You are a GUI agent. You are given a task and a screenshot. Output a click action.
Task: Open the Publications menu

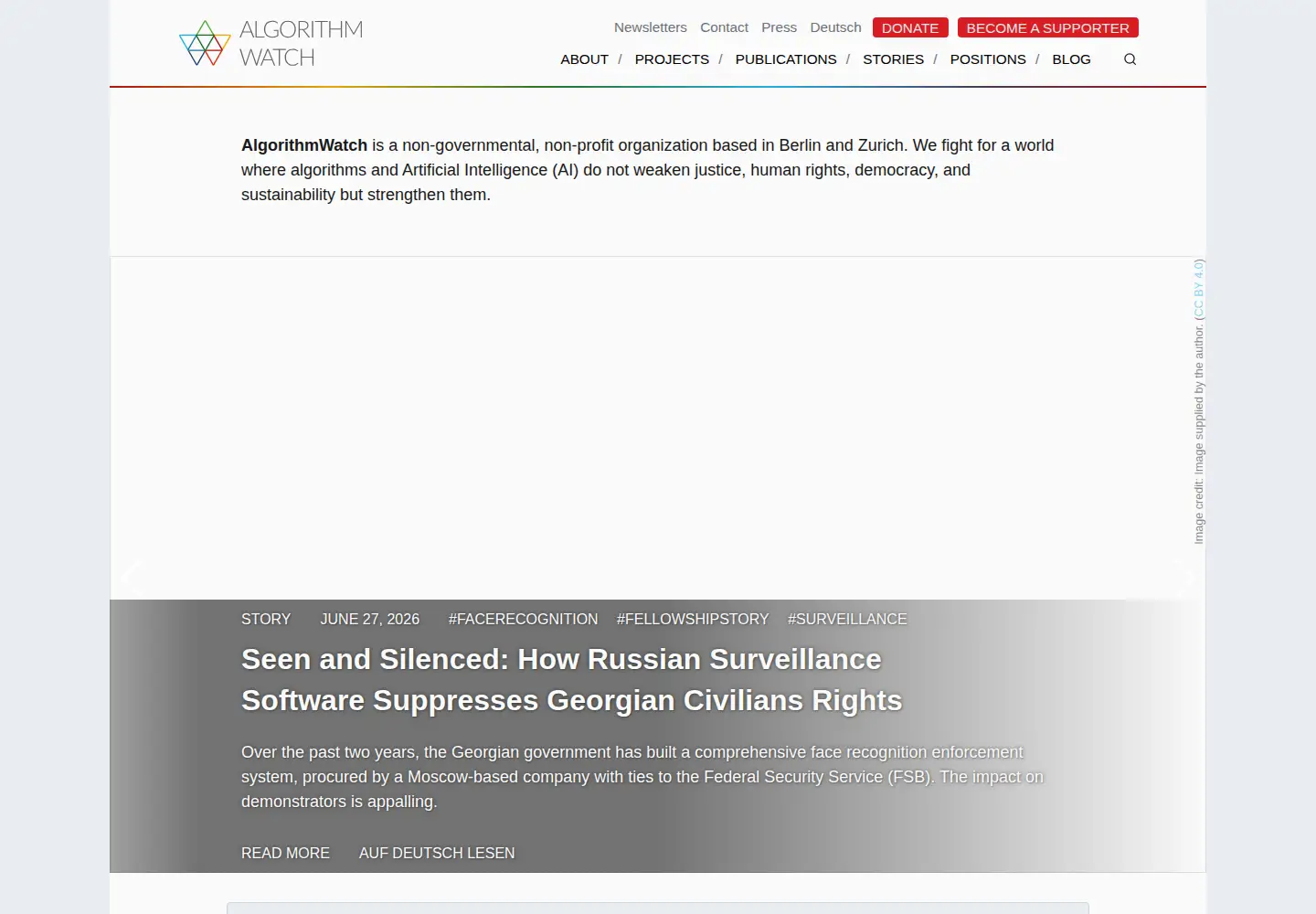coord(786,59)
